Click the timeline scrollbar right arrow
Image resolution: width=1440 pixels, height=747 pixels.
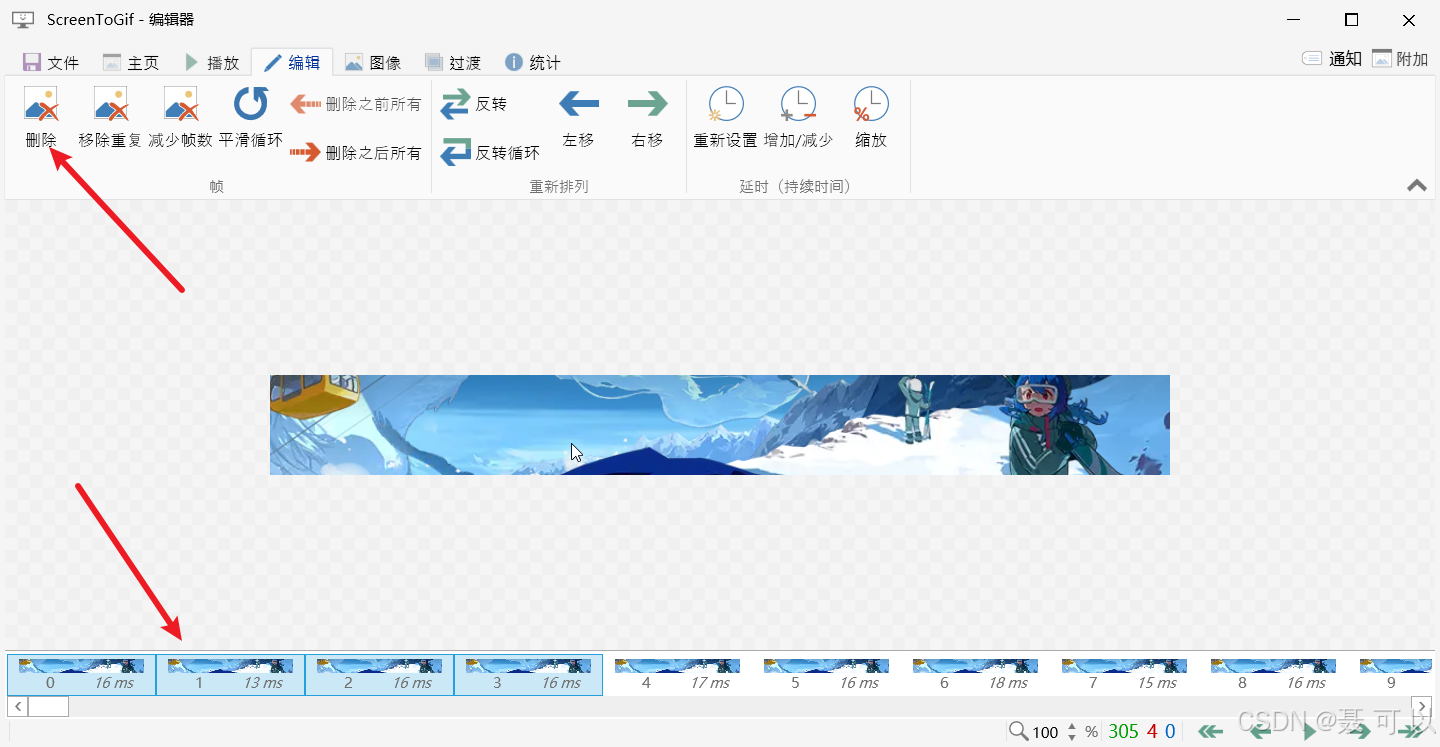(1422, 706)
